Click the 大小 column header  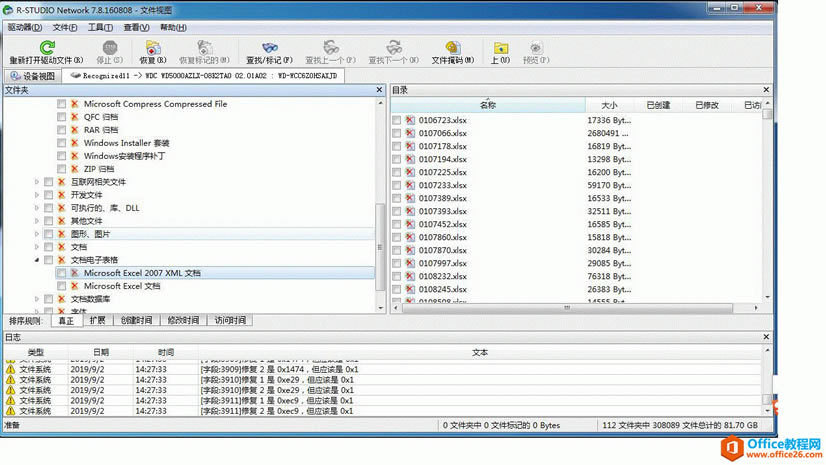click(x=609, y=105)
